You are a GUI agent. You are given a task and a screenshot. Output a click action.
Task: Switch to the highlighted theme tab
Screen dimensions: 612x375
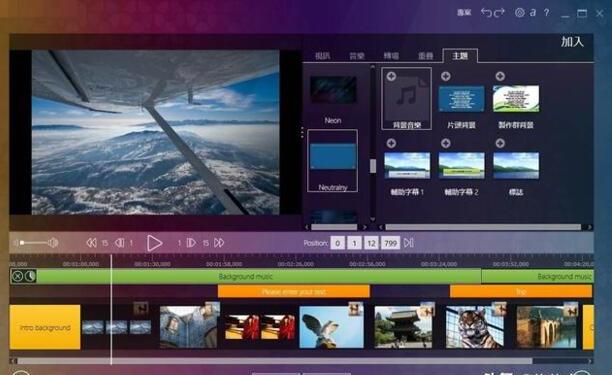click(x=460, y=56)
